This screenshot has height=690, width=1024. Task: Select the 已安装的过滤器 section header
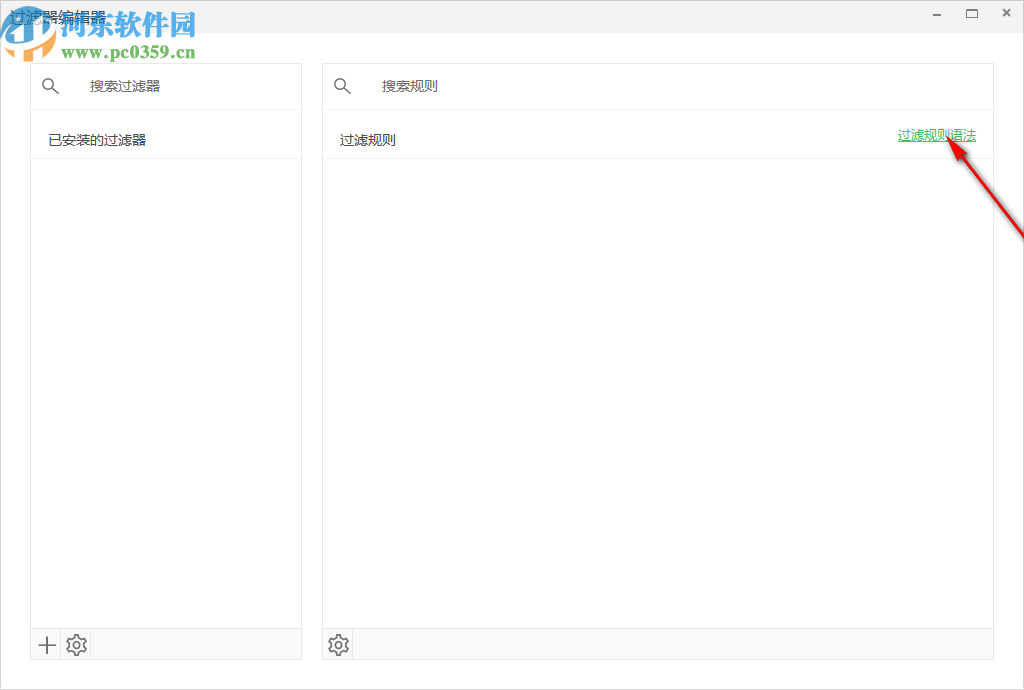[96, 139]
